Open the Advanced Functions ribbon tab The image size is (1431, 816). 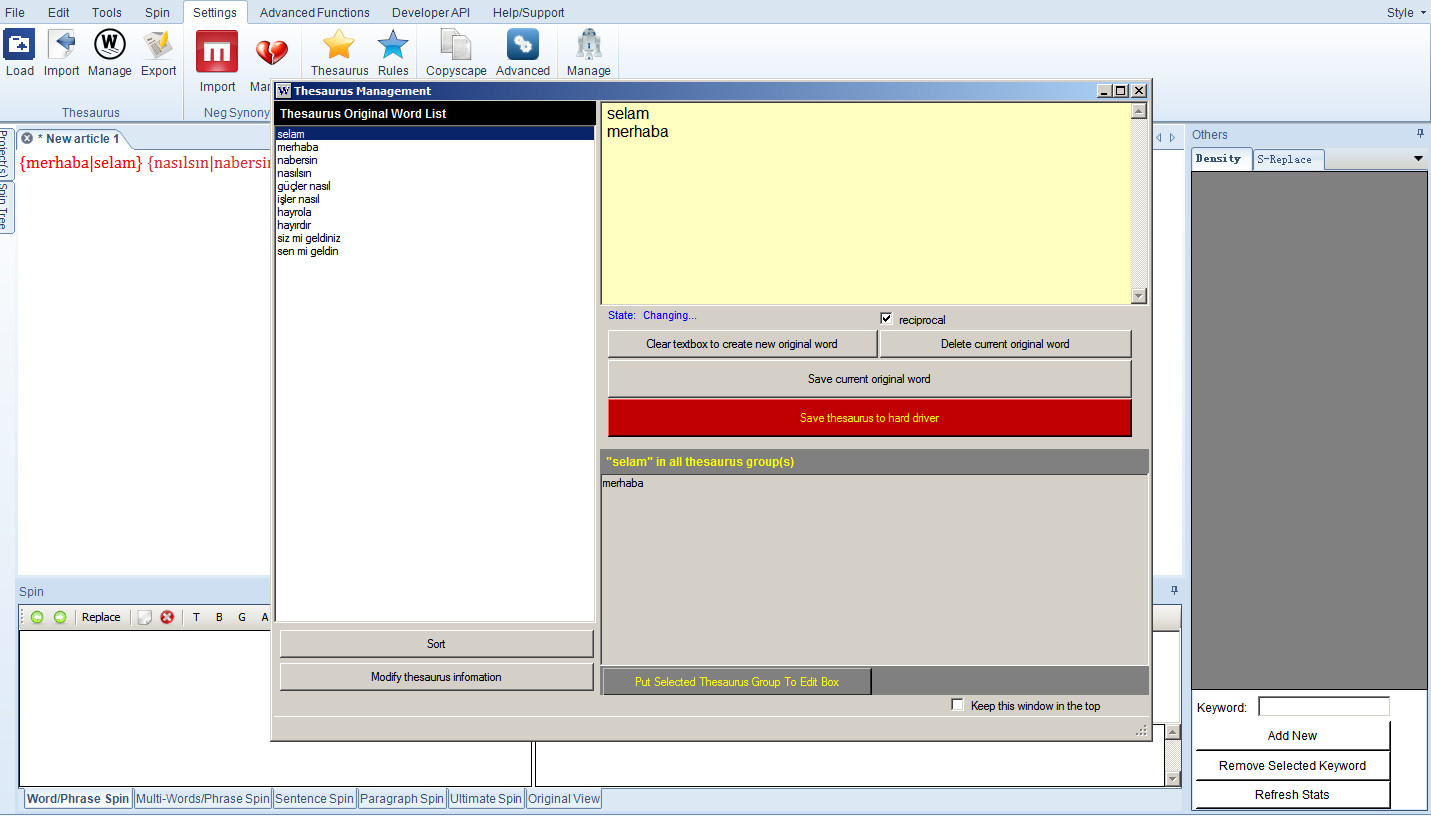click(x=314, y=13)
